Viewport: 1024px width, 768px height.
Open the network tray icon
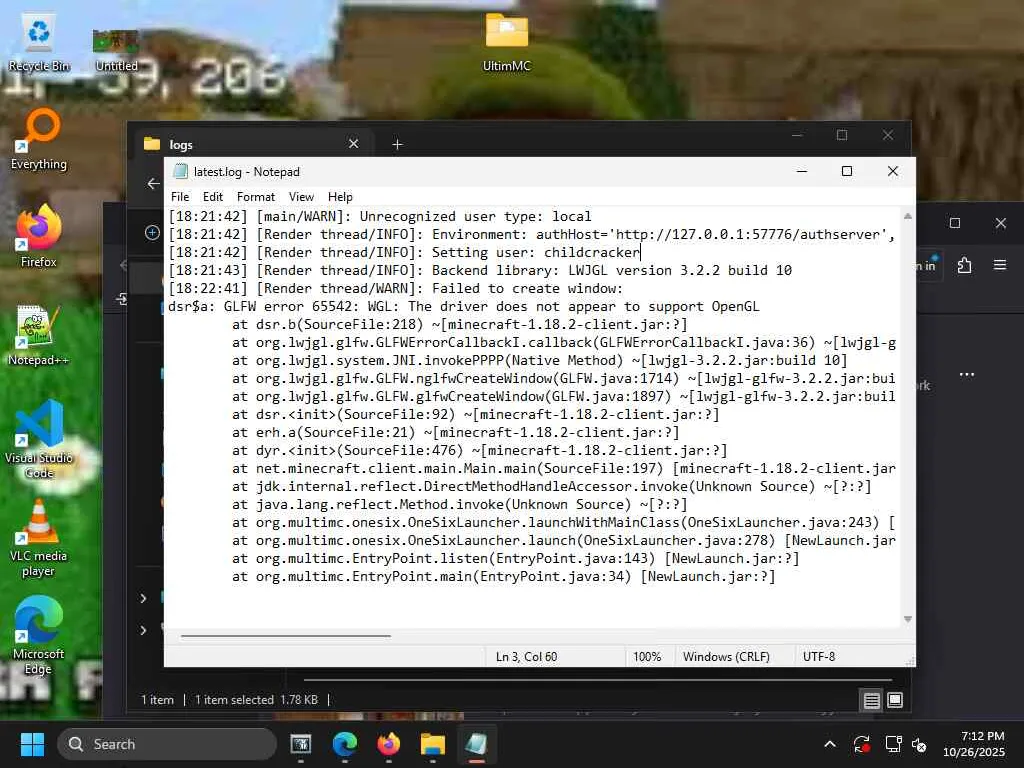[x=893, y=744]
